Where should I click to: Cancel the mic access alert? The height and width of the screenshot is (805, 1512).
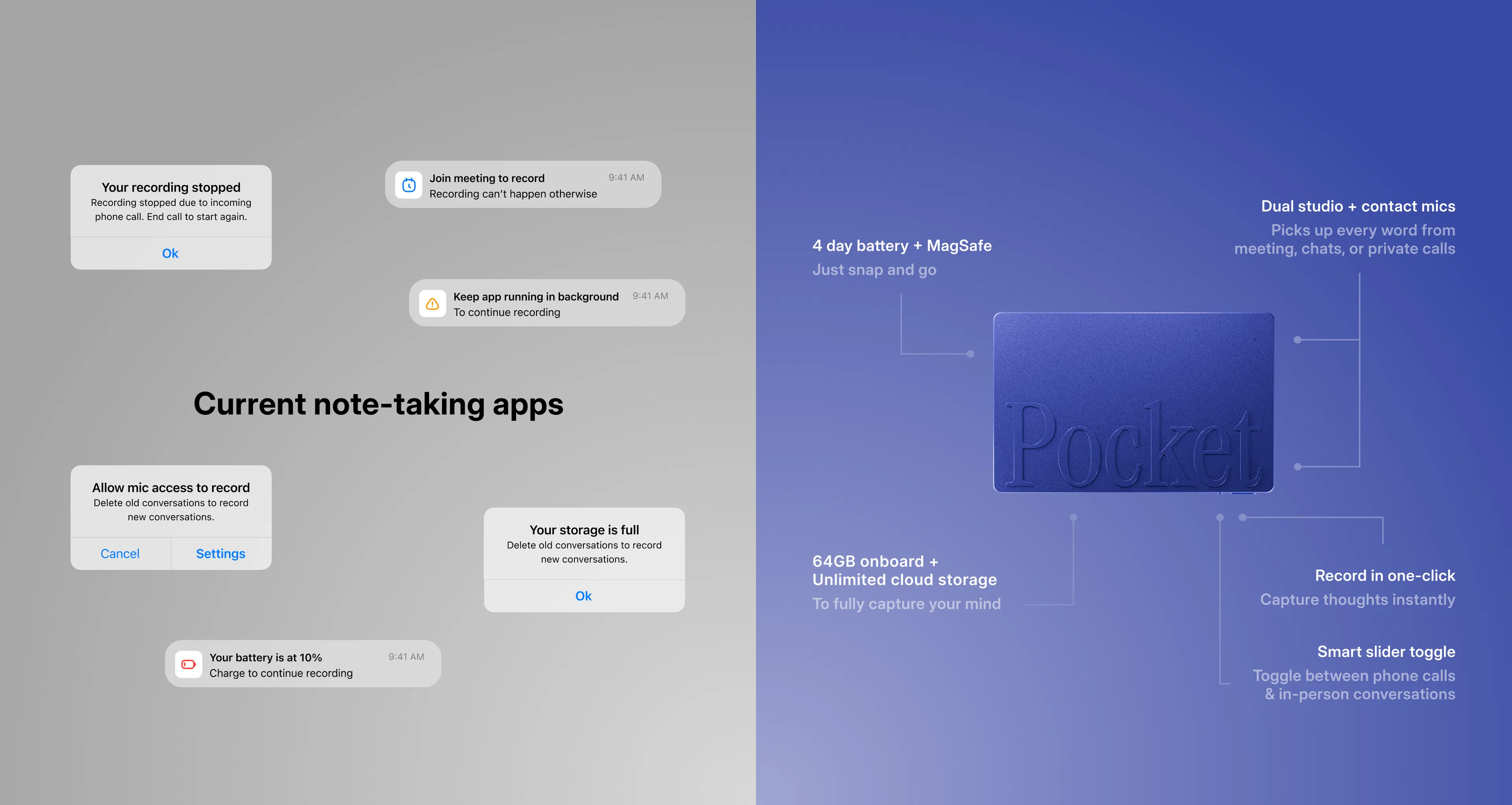pyautogui.click(x=120, y=554)
